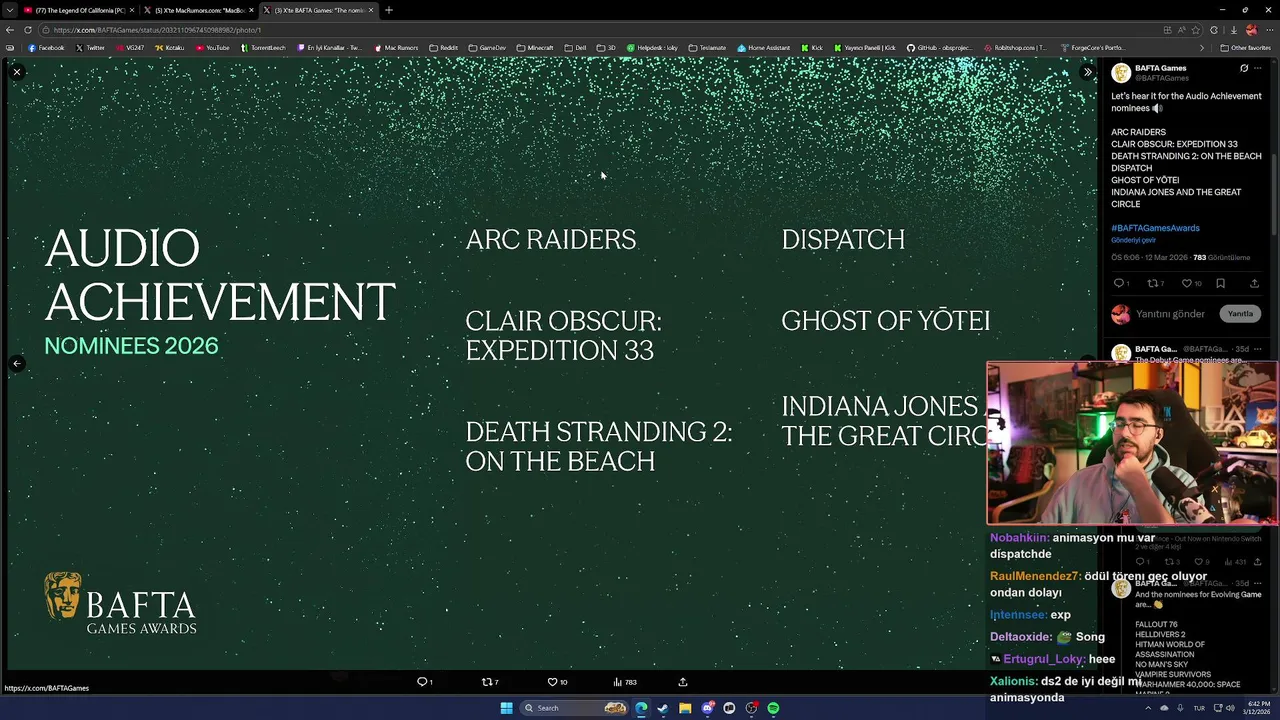Image resolution: width=1280 pixels, height=720 pixels.
Task: Click the Grok icon beside BAFTA Games name
Action: pyautogui.click(x=1244, y=69)
